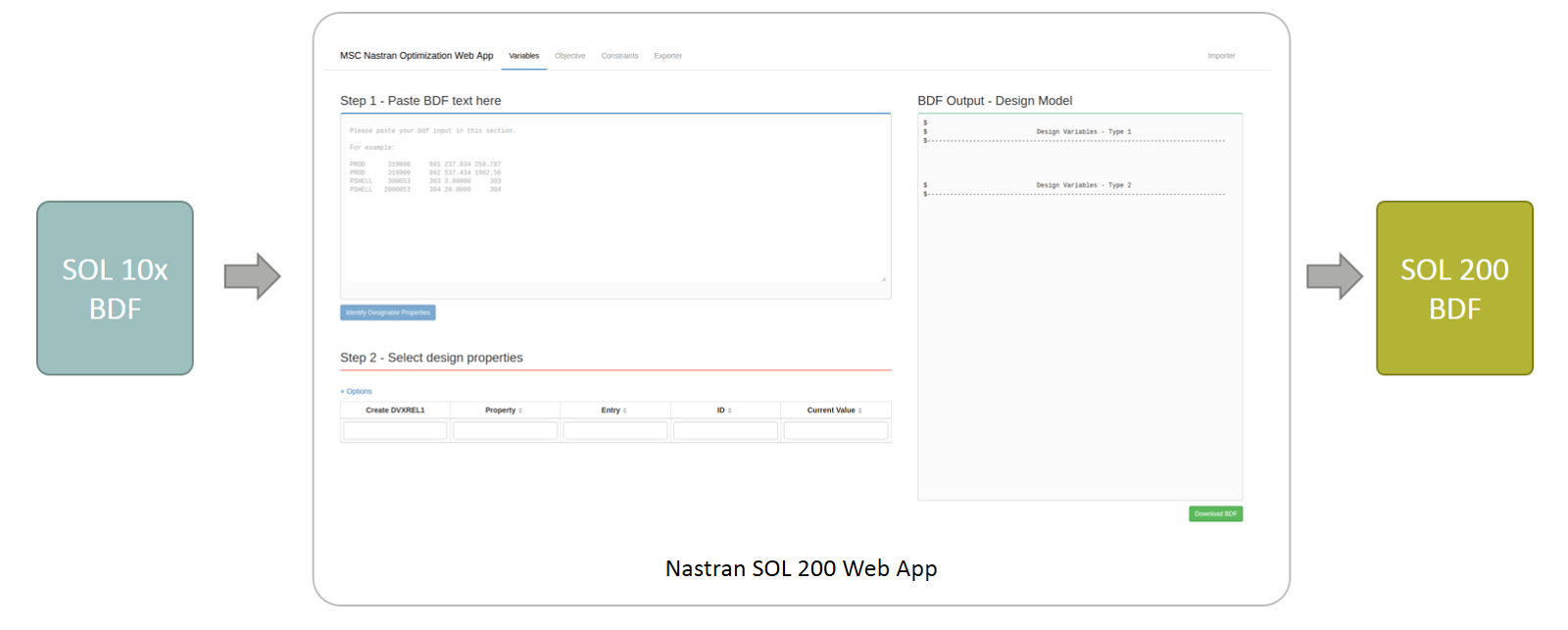Click the Design Variables - Type 1 line
The width and height of the screenshot is (1568, 630).
click(x=1083, y=131)
